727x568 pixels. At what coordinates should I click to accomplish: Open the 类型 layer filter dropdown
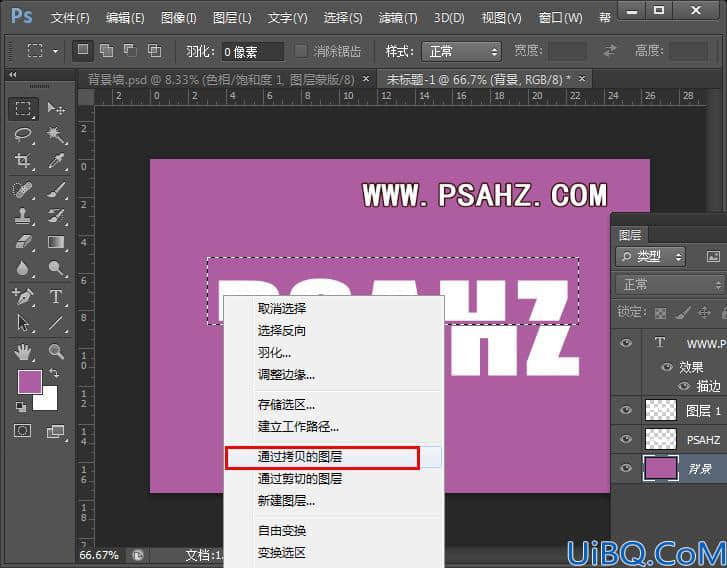pyautogui.click(x=651, y=256)
